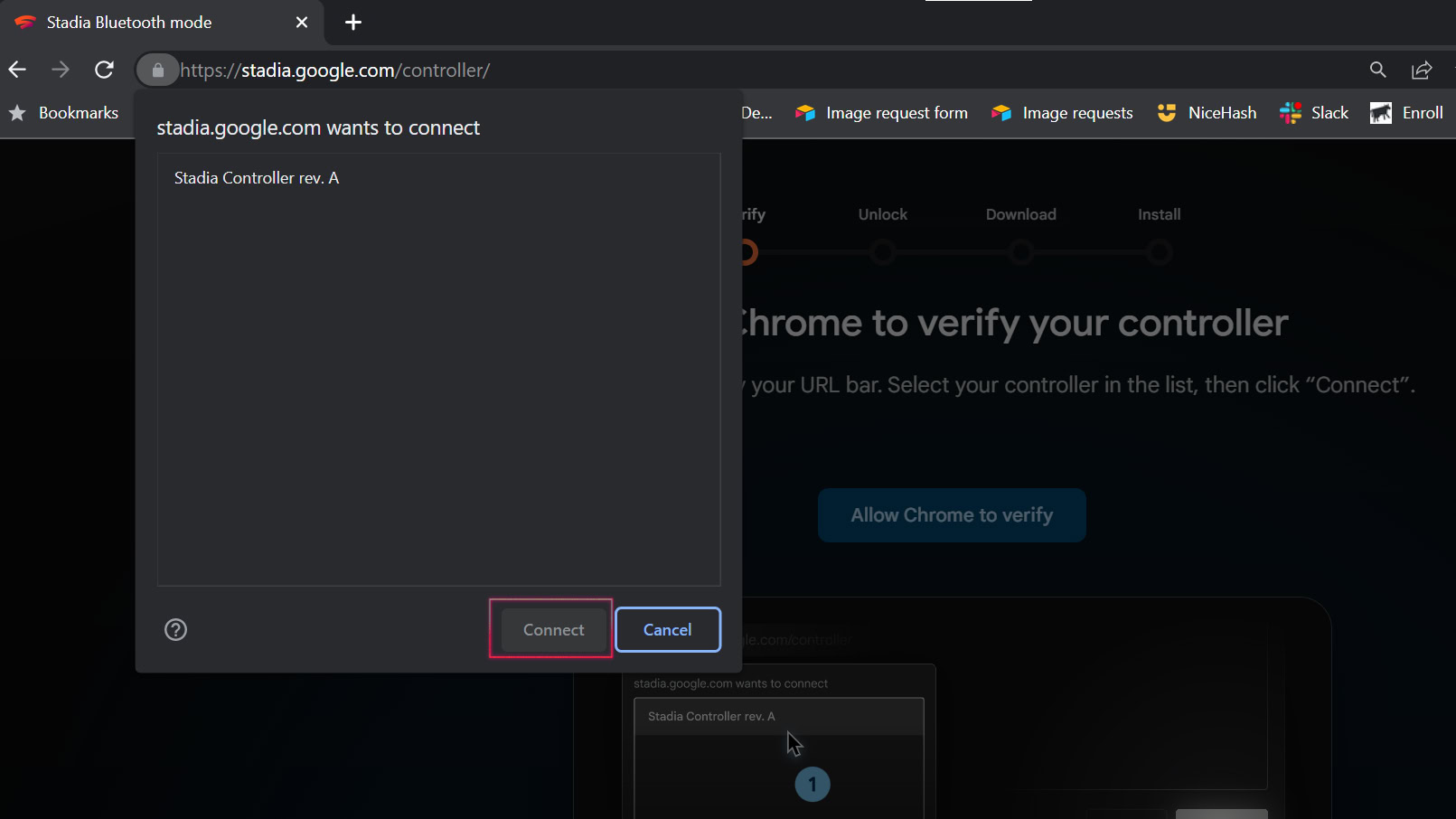Close the Stadia Bluetooth mode tab
1456x819 pixels.
302,23
